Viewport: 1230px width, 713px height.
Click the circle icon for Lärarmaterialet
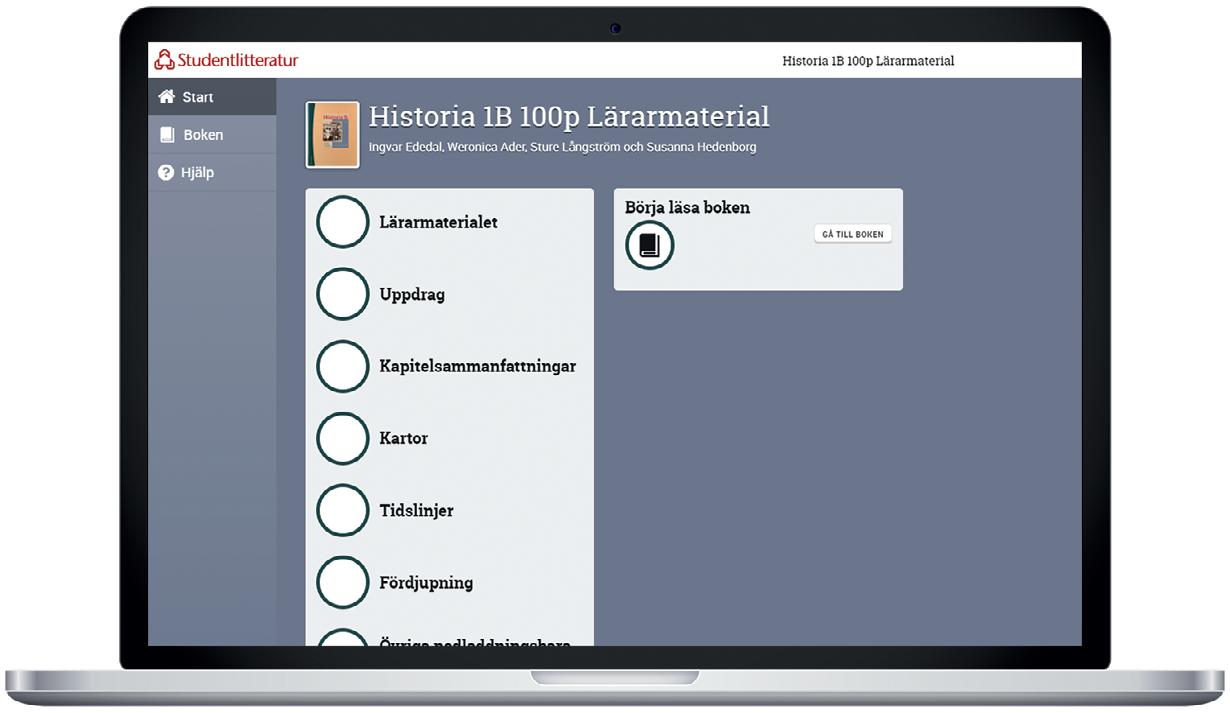click(342, 222)
